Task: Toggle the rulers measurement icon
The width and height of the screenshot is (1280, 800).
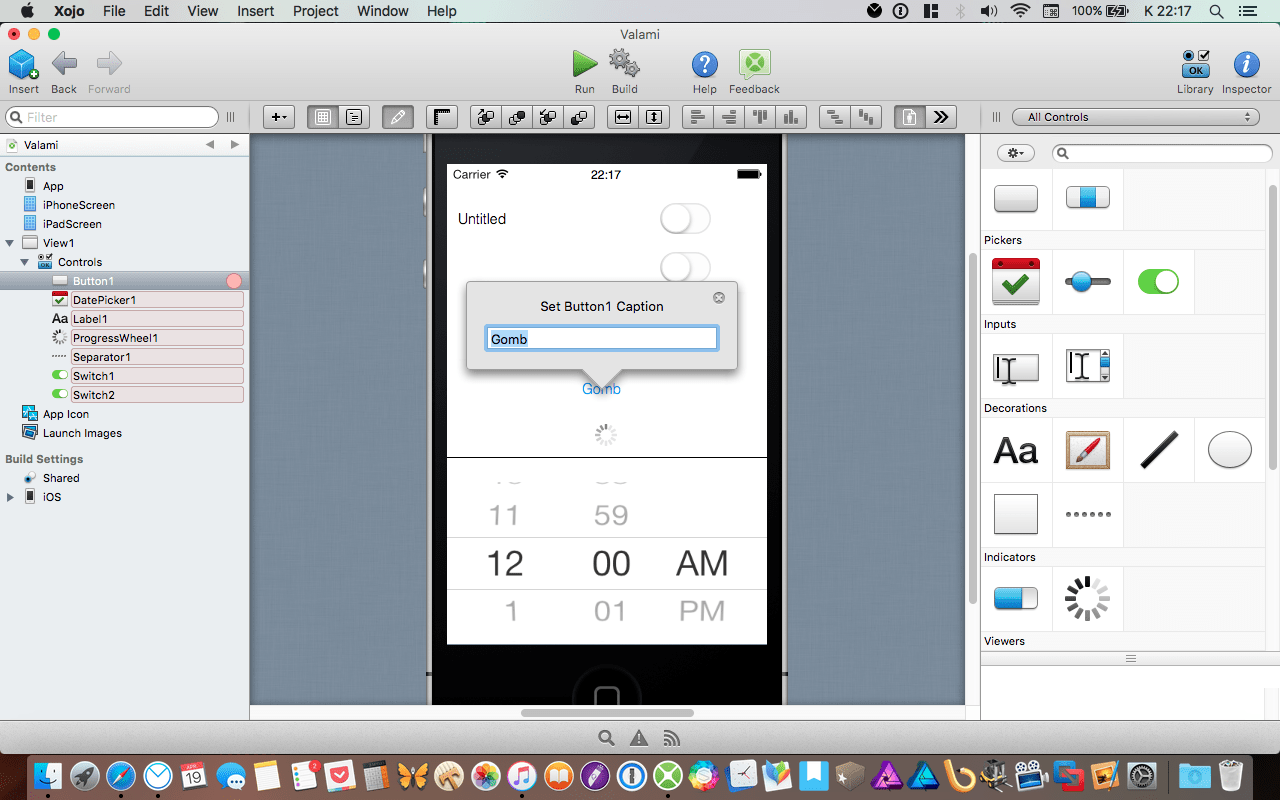Action: 442,117
